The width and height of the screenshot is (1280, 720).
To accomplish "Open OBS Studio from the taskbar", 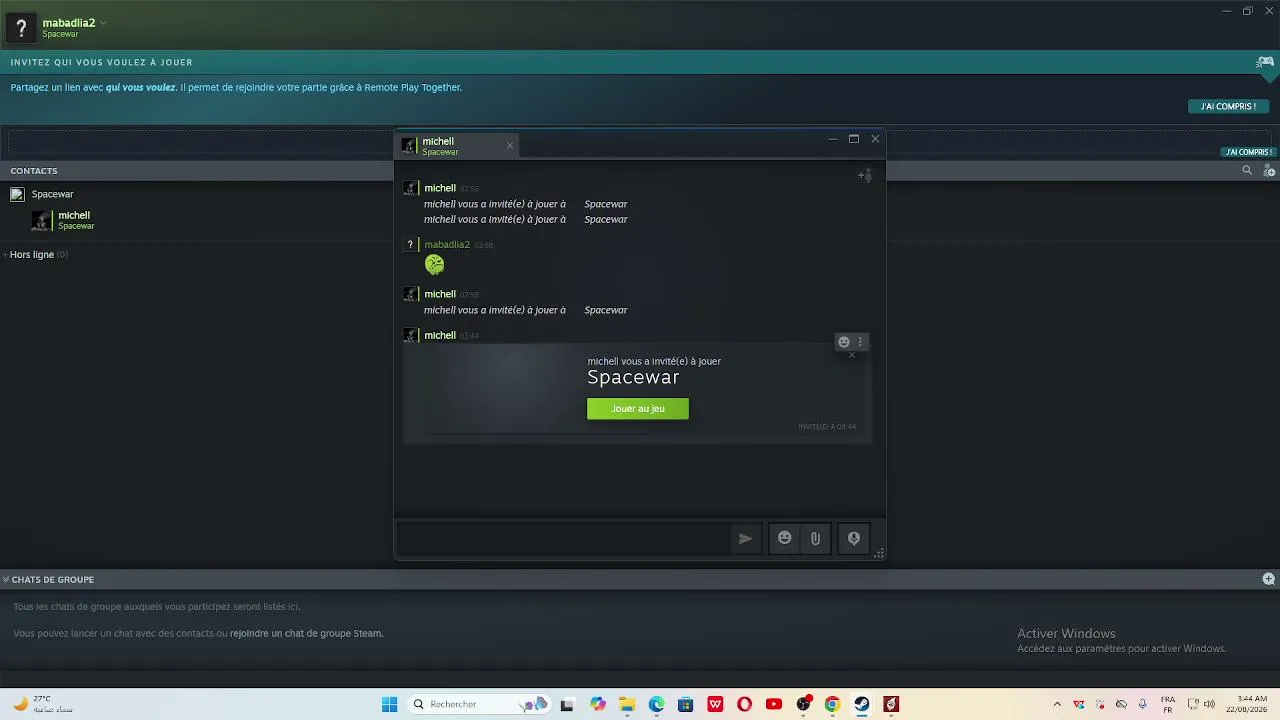I will coord(803,704).
